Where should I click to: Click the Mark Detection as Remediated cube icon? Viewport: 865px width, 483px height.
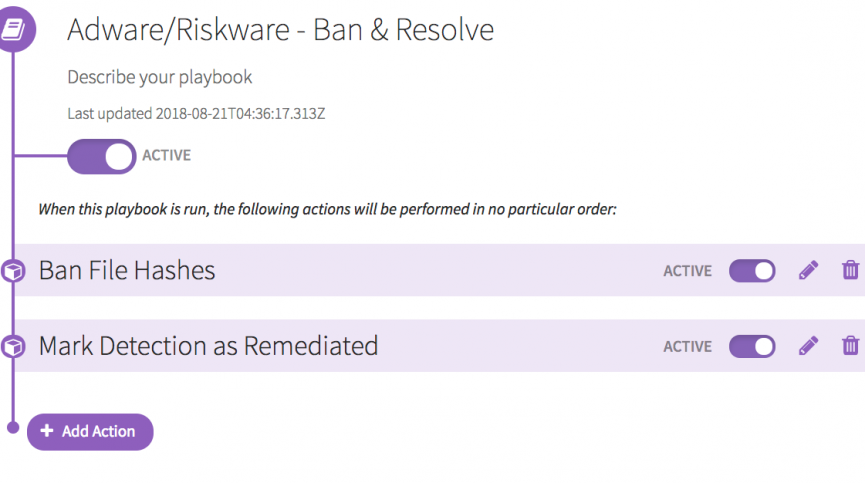(13, 347)
